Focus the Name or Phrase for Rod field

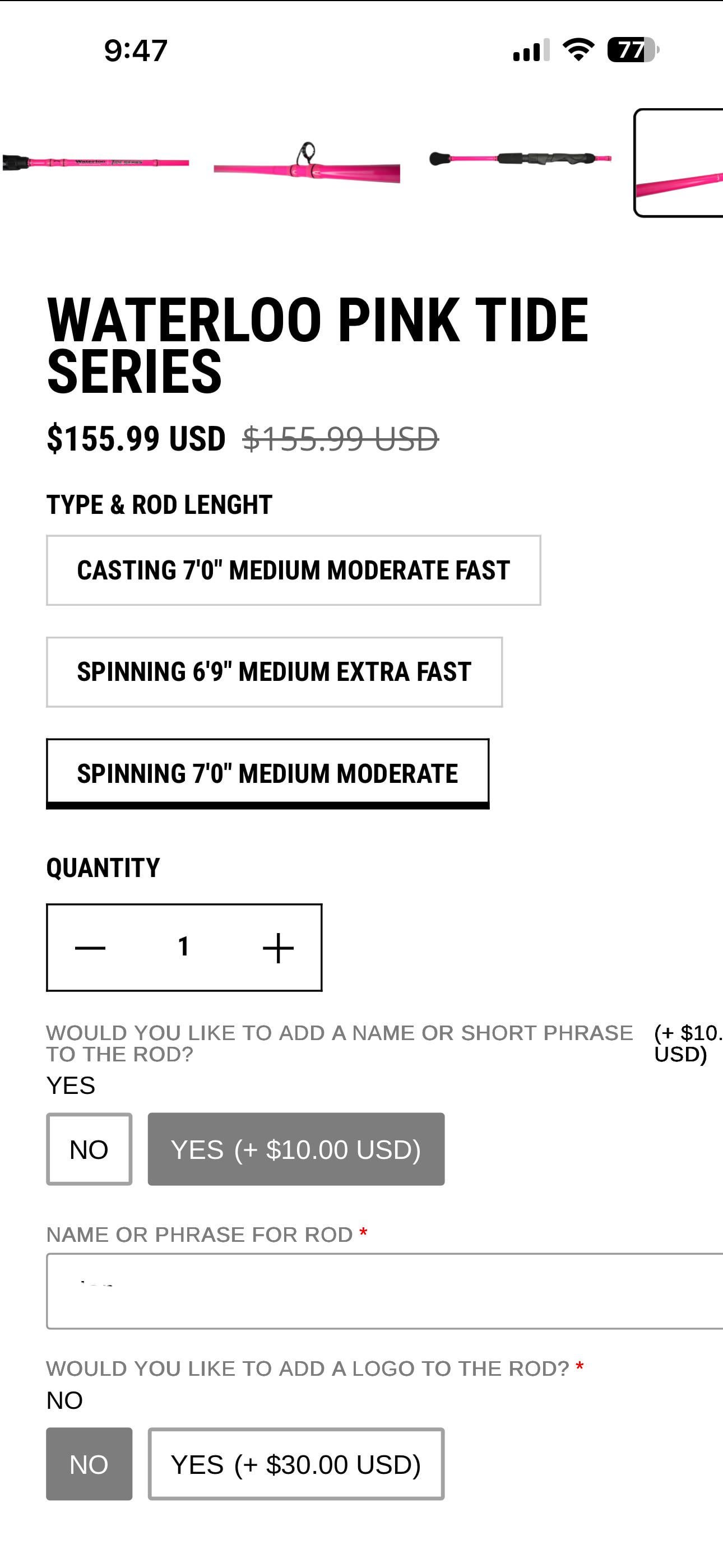point(384,1291)
